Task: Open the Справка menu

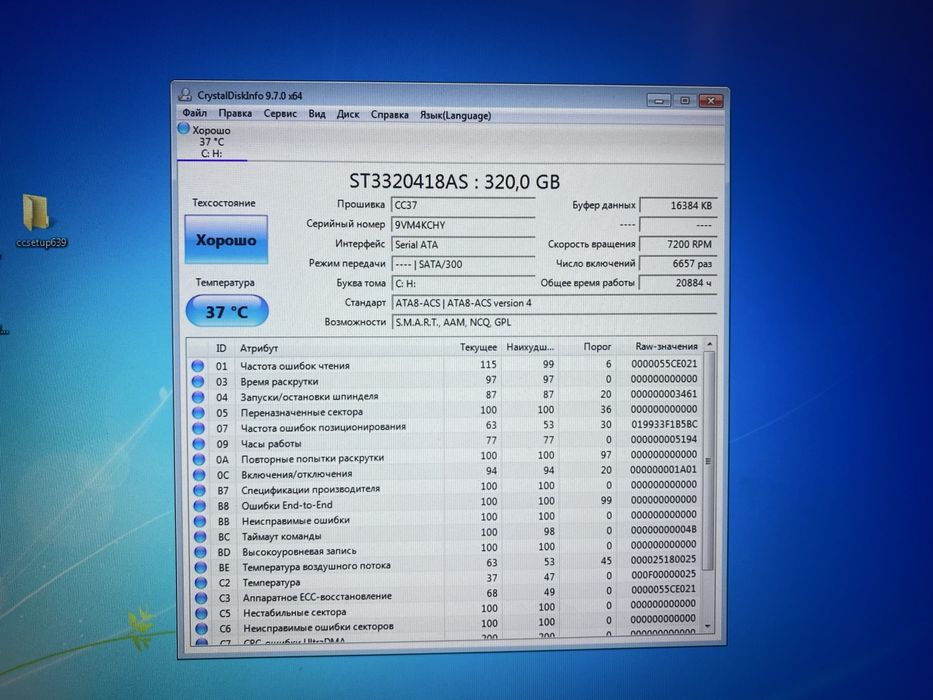Action: coord(389,115)
